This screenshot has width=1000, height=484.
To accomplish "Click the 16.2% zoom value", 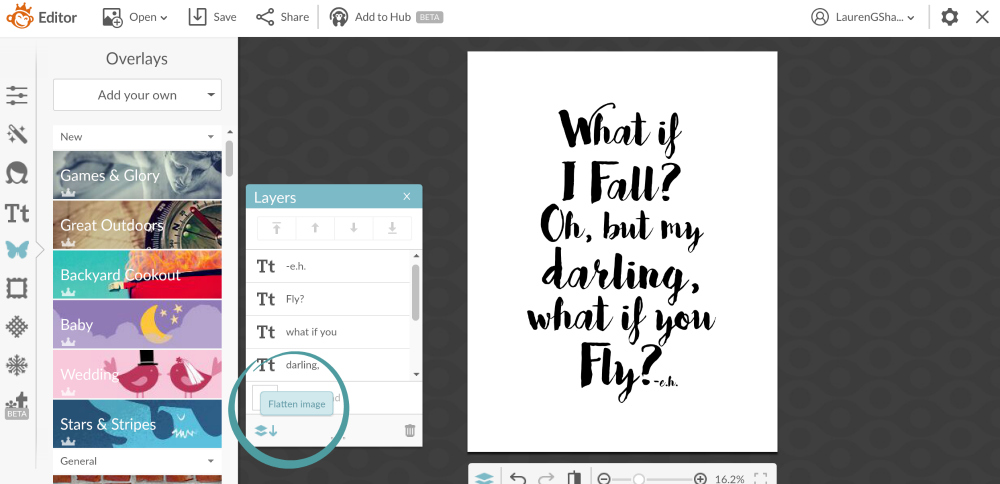I will [730, 479].
